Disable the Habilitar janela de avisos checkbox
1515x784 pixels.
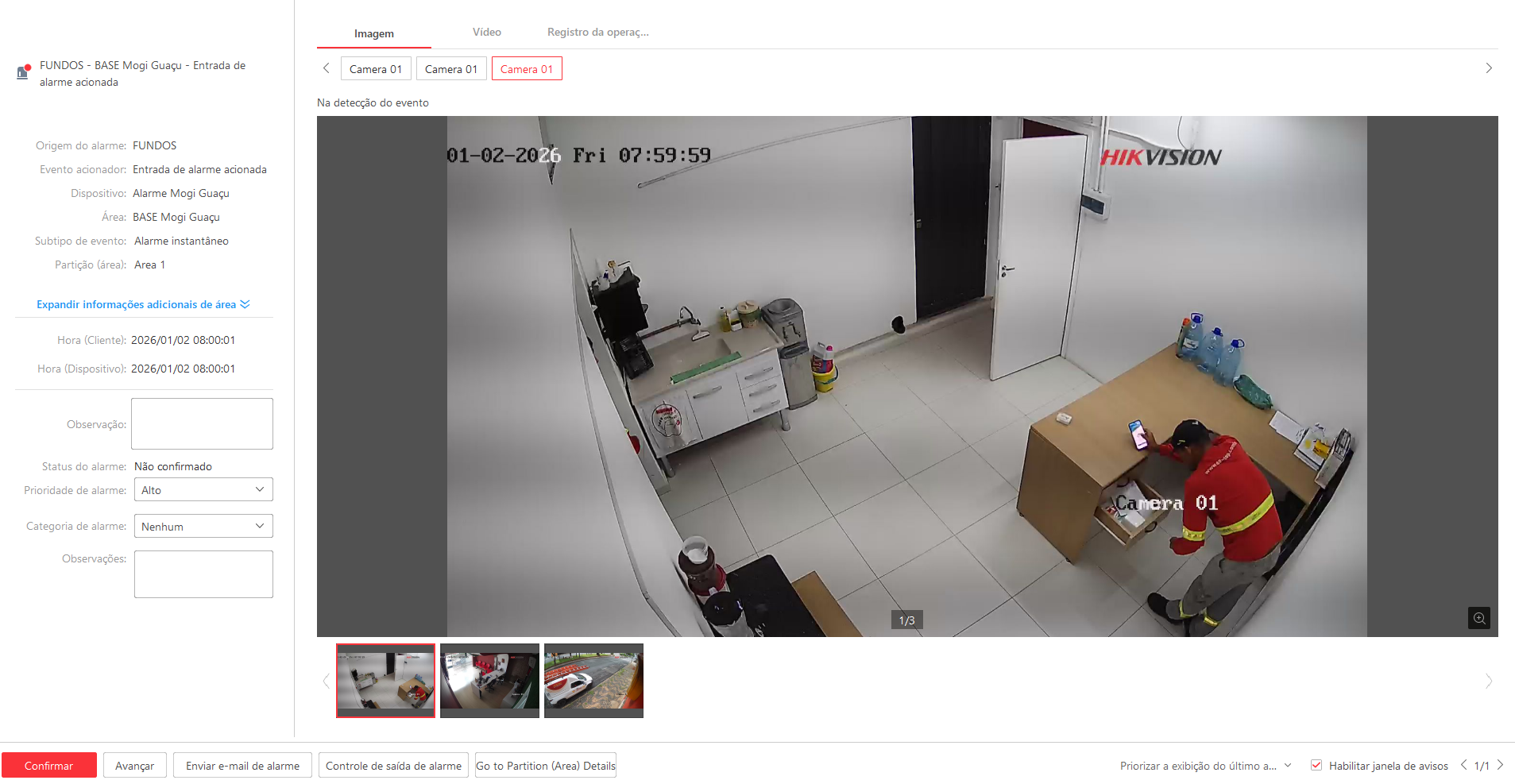[1316, 765]
